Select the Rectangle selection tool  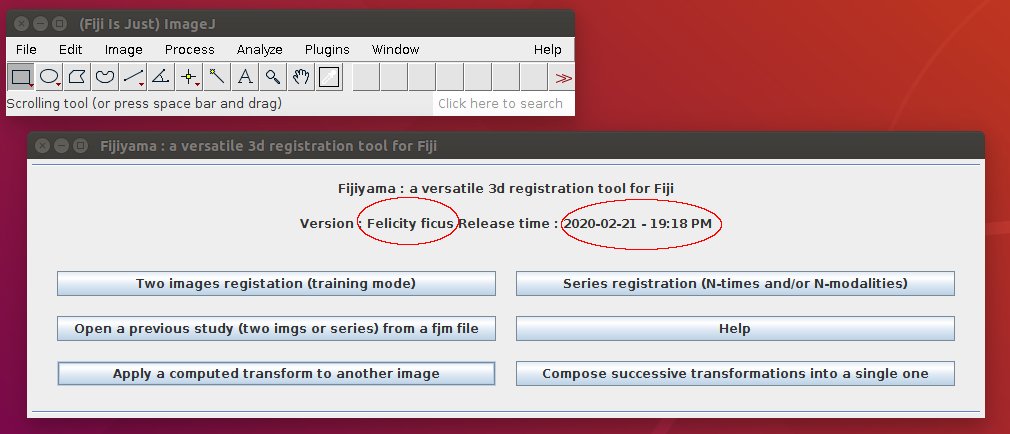pos(21,77)
